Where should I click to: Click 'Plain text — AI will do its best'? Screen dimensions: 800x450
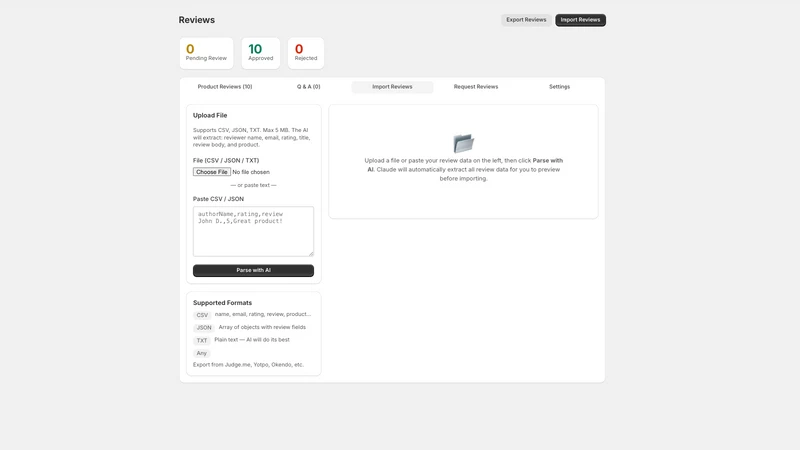tap(252, 339)
